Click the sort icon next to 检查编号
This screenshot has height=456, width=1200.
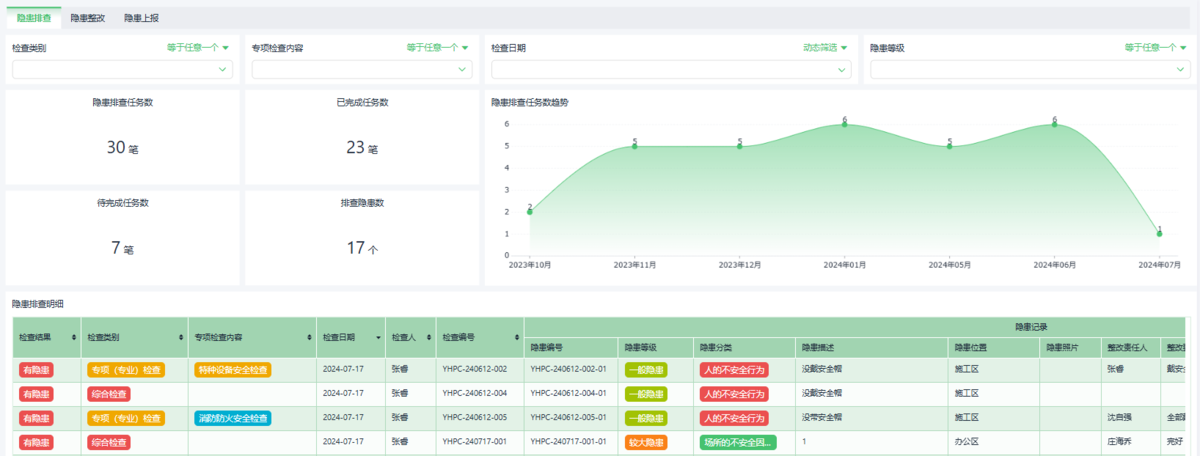[515, 338]
